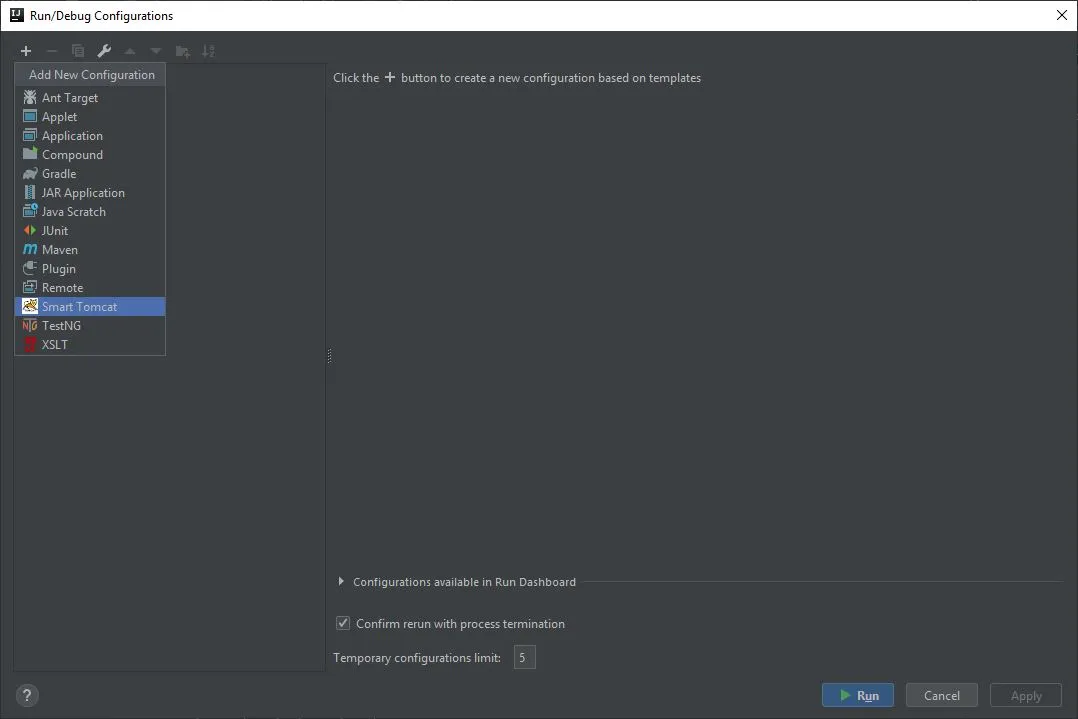Select Plugin configuration type
The width and height of the screenshot is (1078, 719).
[90, 269]
